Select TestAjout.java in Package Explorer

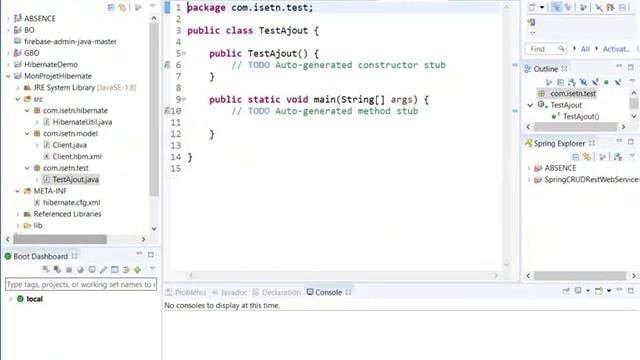[x=76, y=179]
